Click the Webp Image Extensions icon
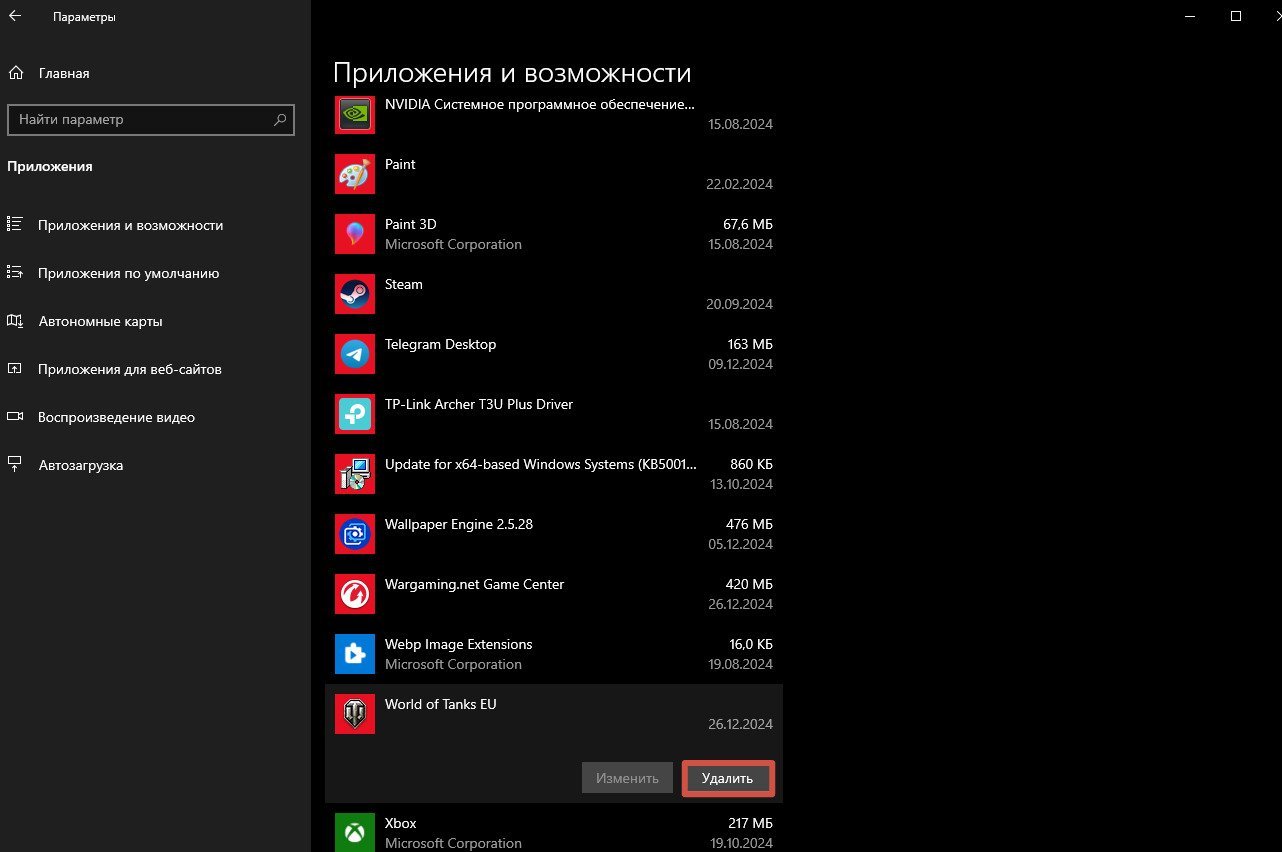The width and height of the screenshot is (1282, 852). tap(355, 654)
